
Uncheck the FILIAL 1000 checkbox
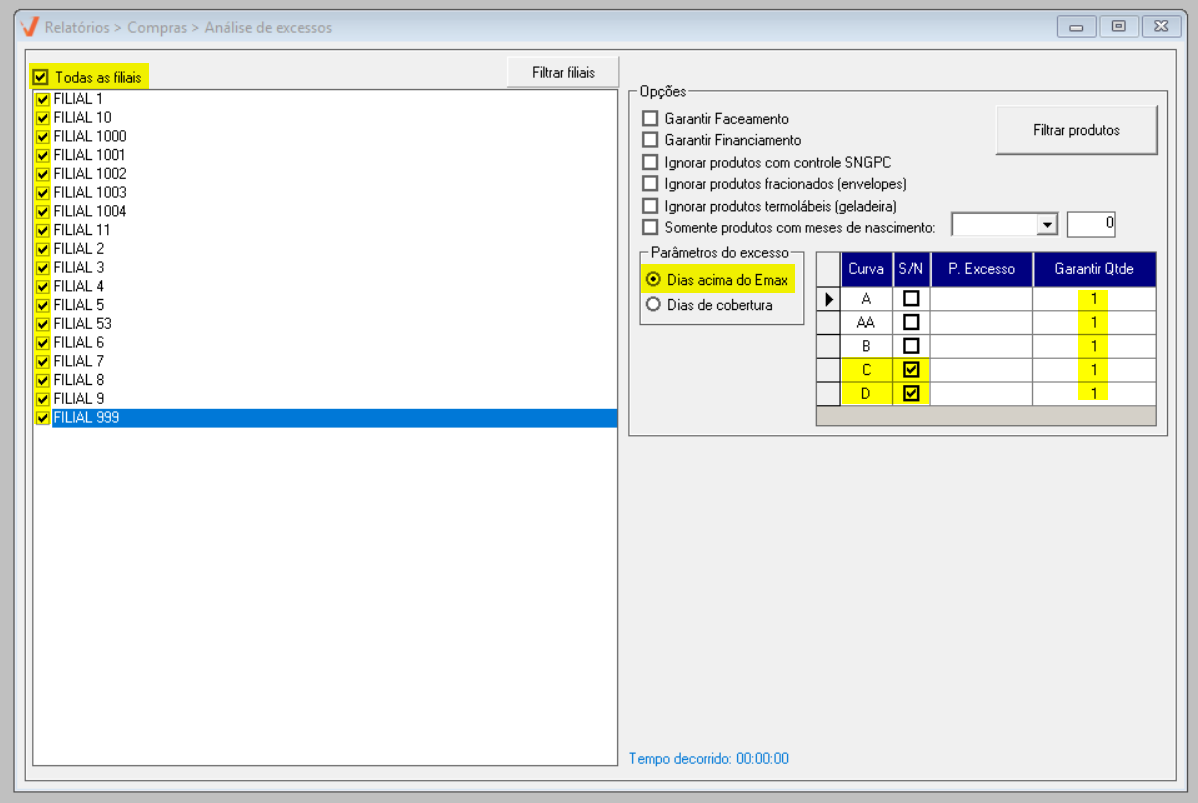point(43,137)
